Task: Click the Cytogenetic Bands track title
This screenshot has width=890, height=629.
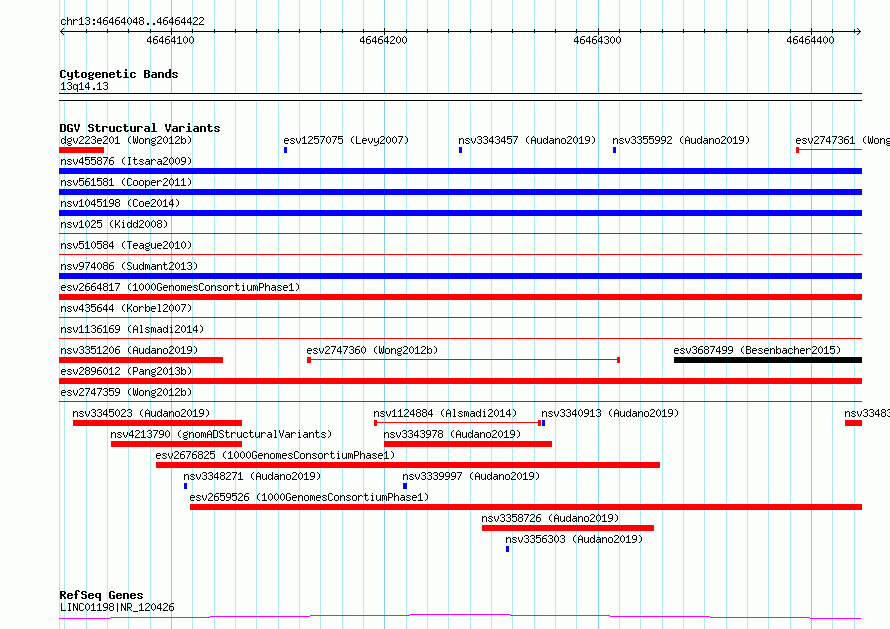Action: [119, 74]
